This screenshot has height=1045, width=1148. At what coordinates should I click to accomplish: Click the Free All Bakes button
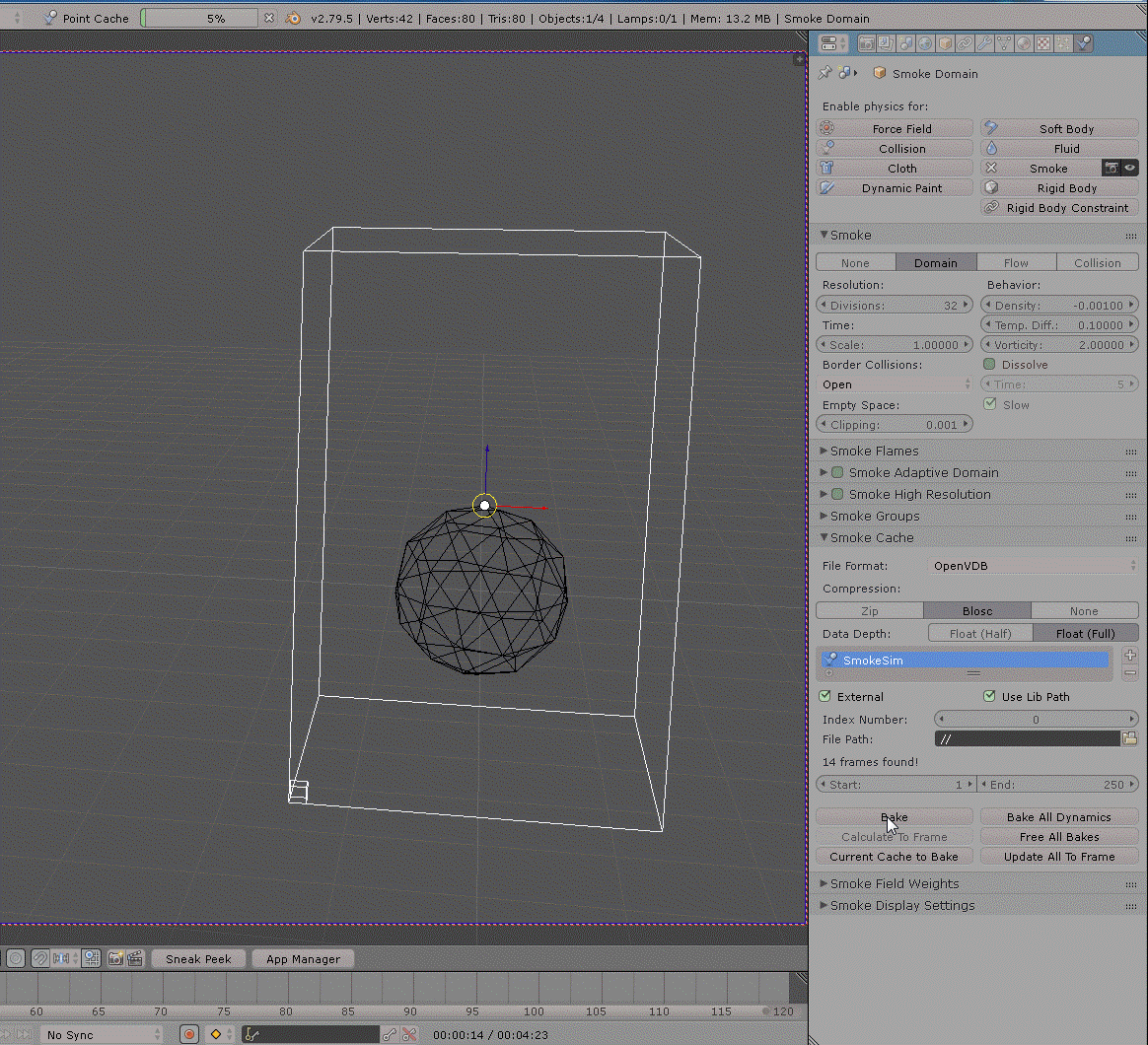[1059, 837]
